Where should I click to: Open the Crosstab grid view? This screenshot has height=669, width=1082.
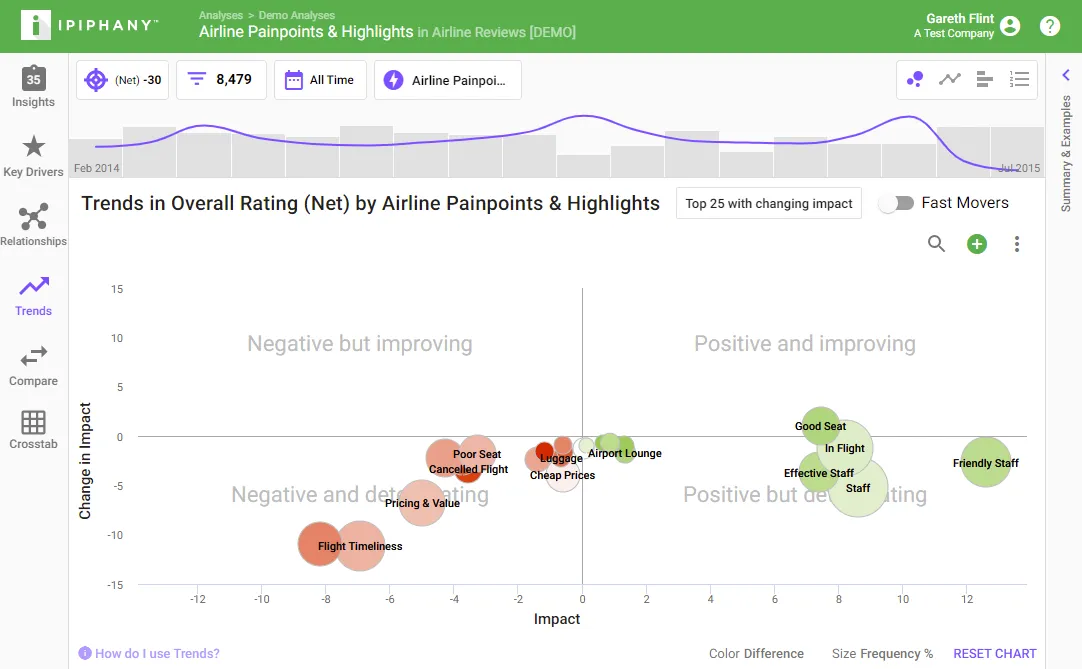click(x=33, y=429)
